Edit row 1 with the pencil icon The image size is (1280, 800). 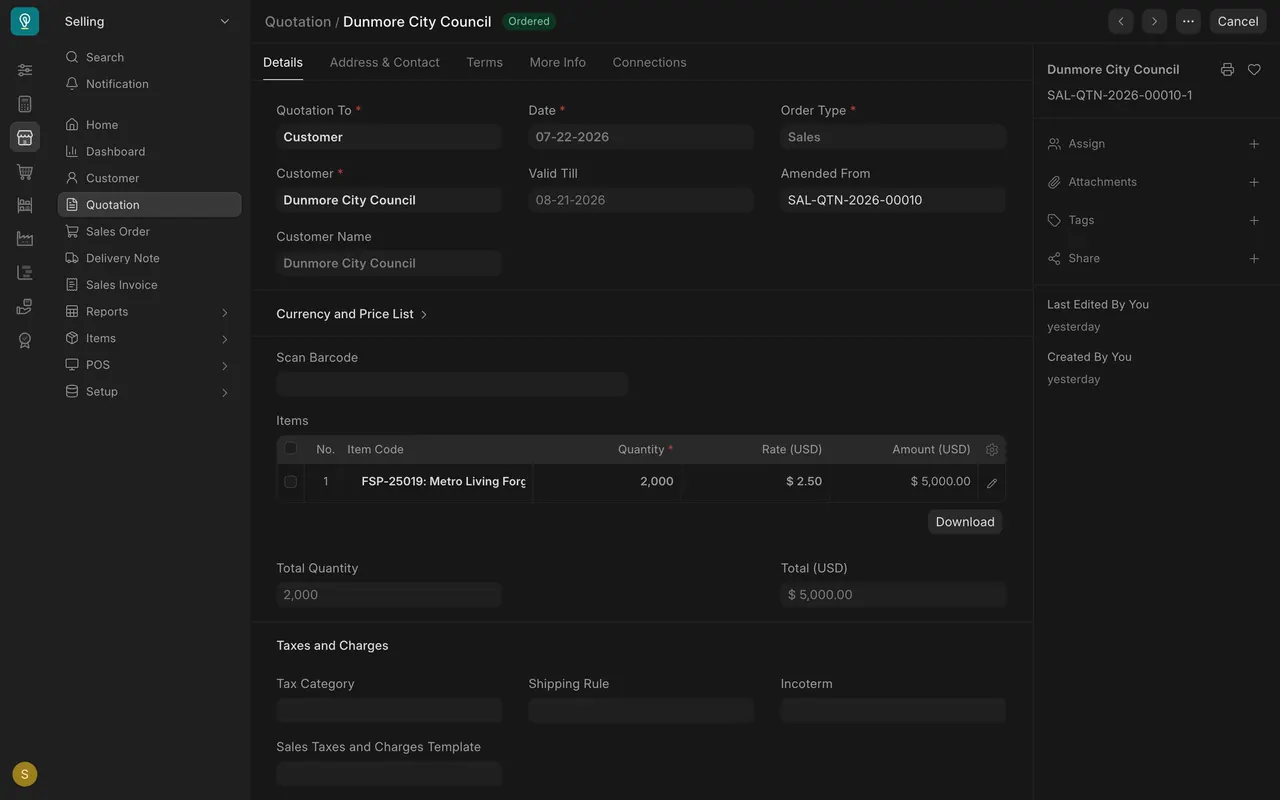coord(992,483)
